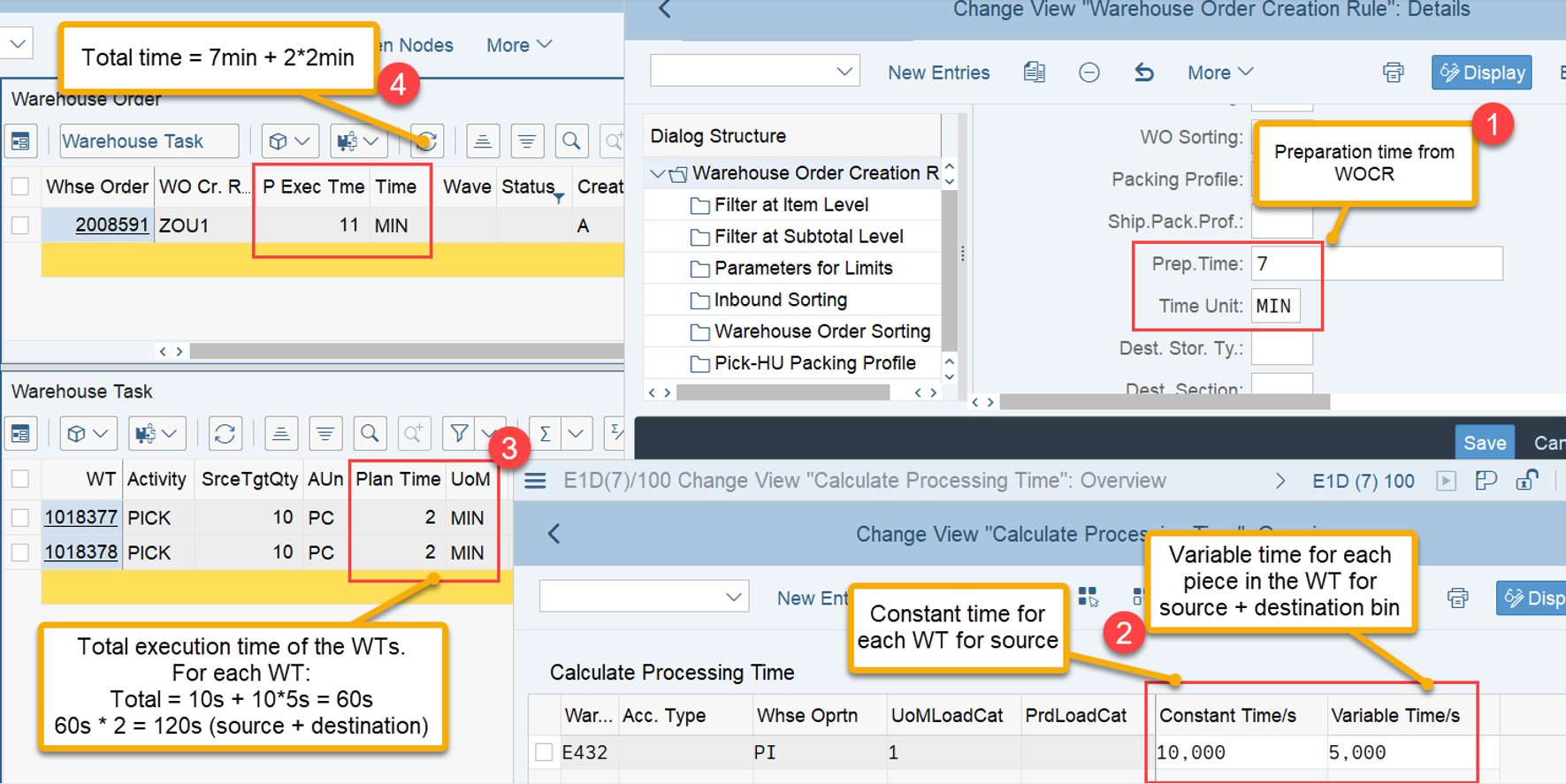Image resolution: width=1566 pixels, height=784 pixels.
Task: Click the layout icon in Warehouse Order toolbar
Action: (20, 141)
